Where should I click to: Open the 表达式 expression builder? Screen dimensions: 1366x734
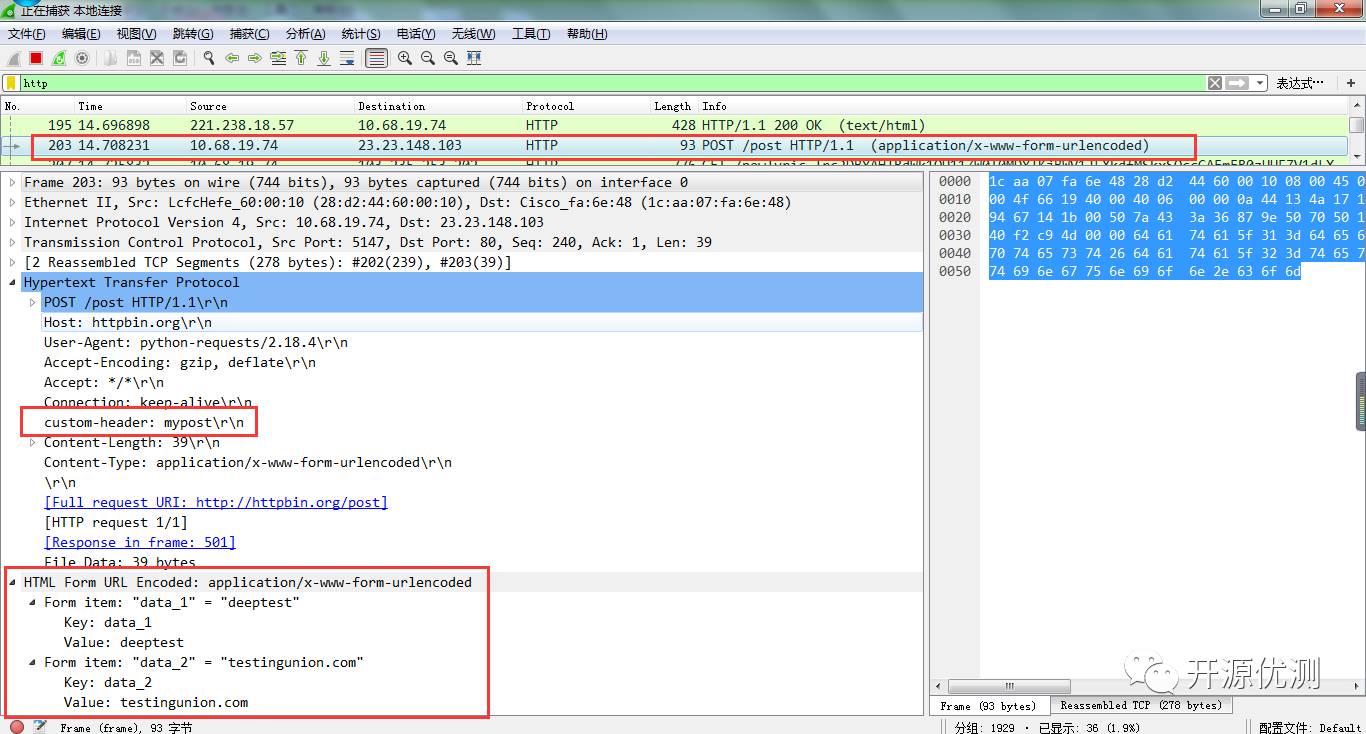(x=1300, y=83)
